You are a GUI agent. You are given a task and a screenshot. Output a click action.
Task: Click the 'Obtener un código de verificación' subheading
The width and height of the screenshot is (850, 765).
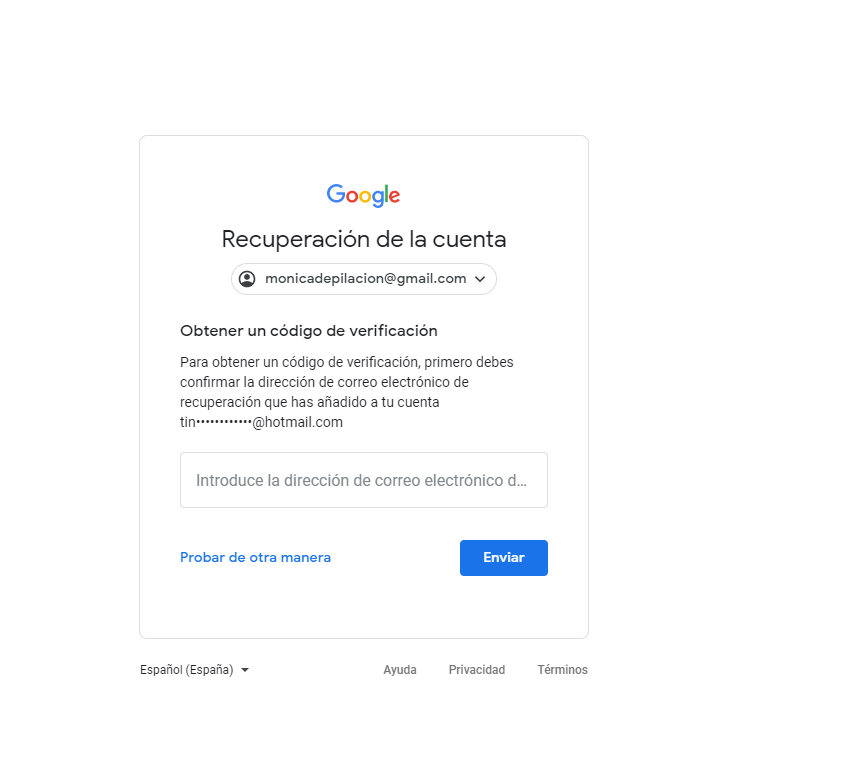tap(308, 331)
